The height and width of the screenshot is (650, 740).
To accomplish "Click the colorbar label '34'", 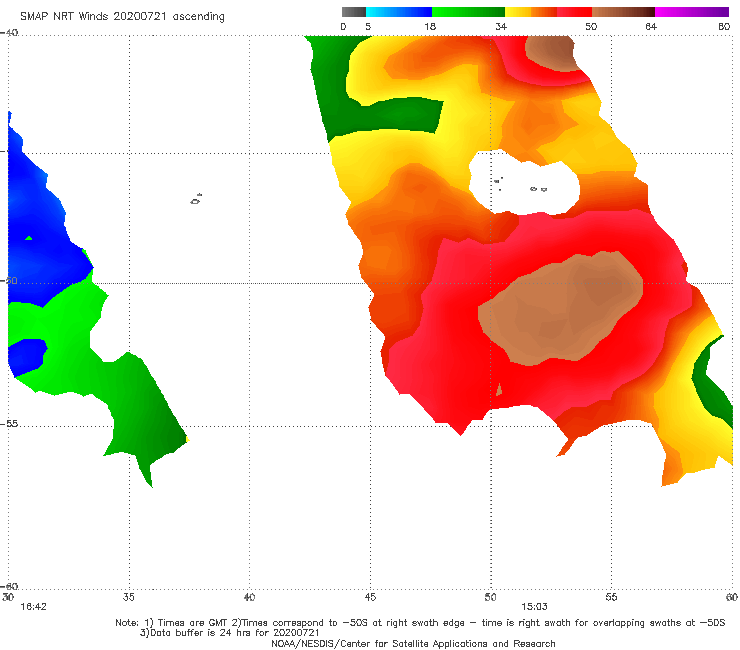I will tap(501, 27).
